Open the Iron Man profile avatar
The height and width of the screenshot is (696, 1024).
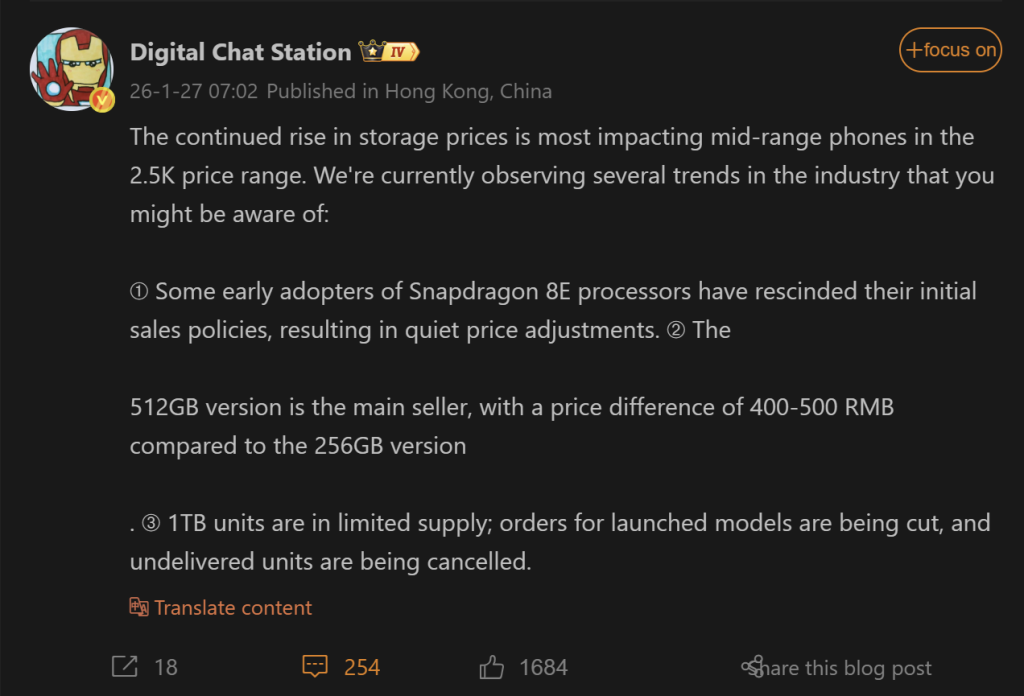pos(72,69)
